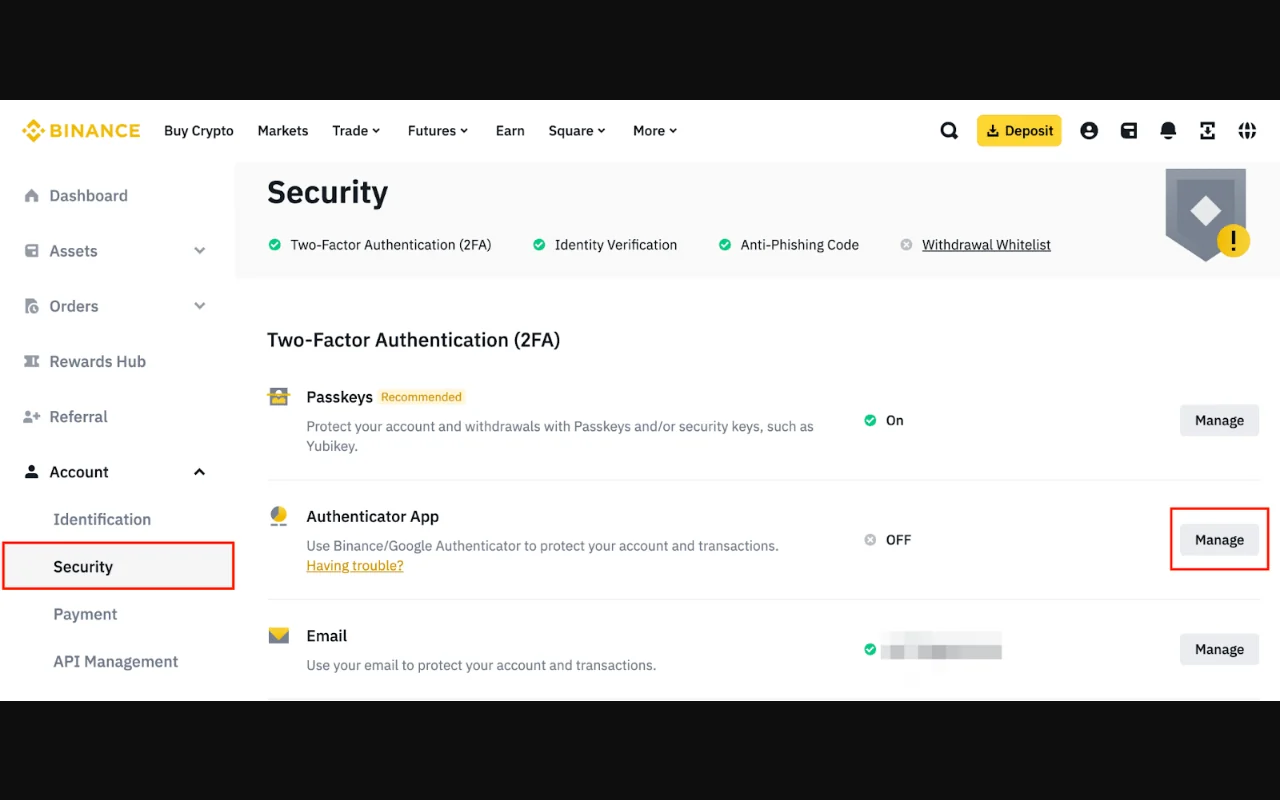Expand the Futures dropdown menu
Image resolution: width=1280 pixels, height=800 pixels.
(438, 131)
